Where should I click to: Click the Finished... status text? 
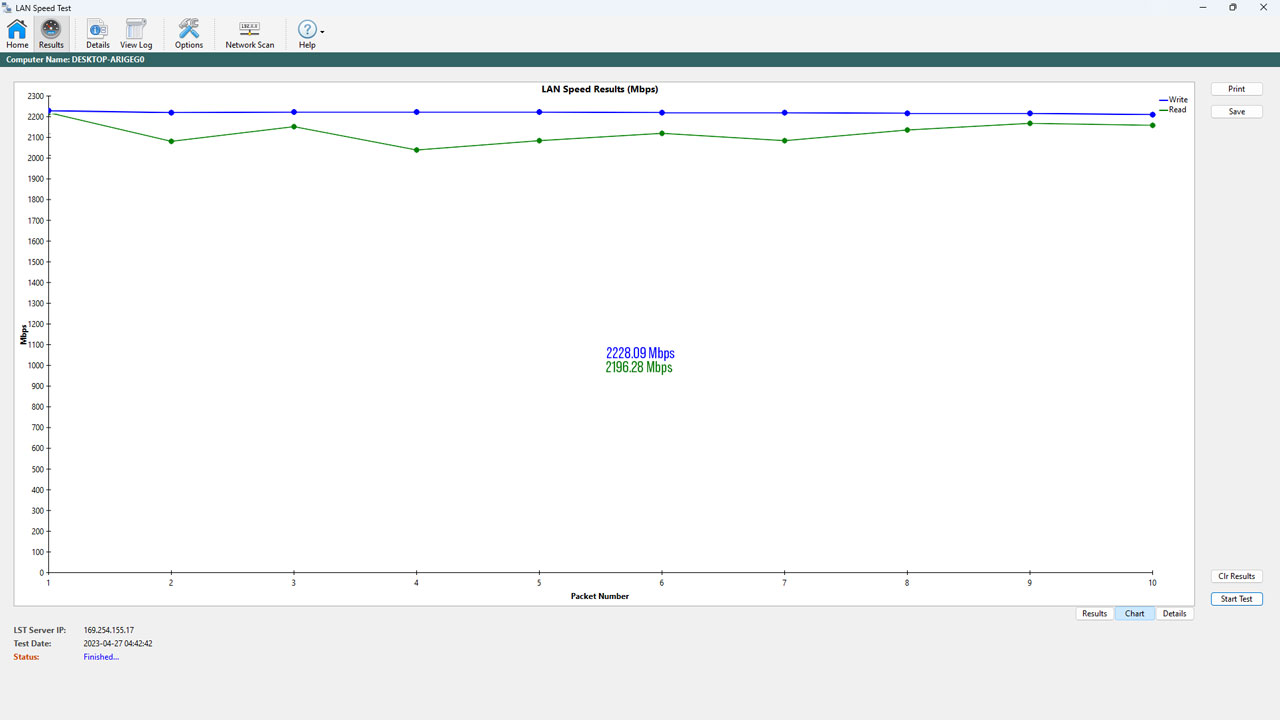[101, 657]
